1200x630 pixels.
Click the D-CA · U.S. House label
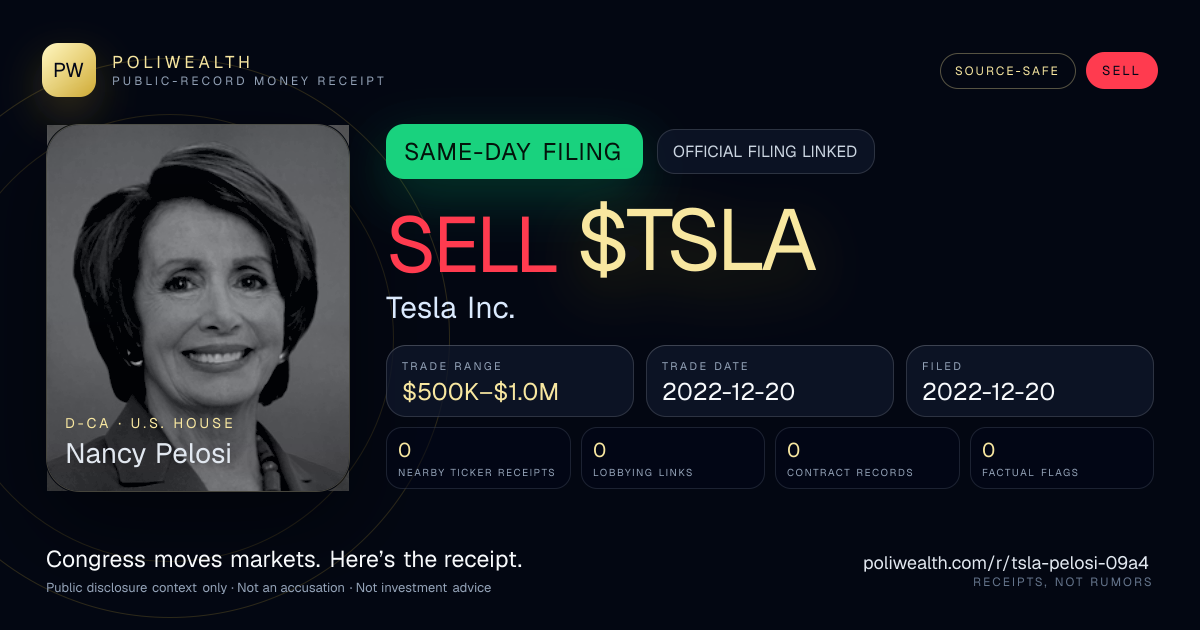[x=150, y=423]
